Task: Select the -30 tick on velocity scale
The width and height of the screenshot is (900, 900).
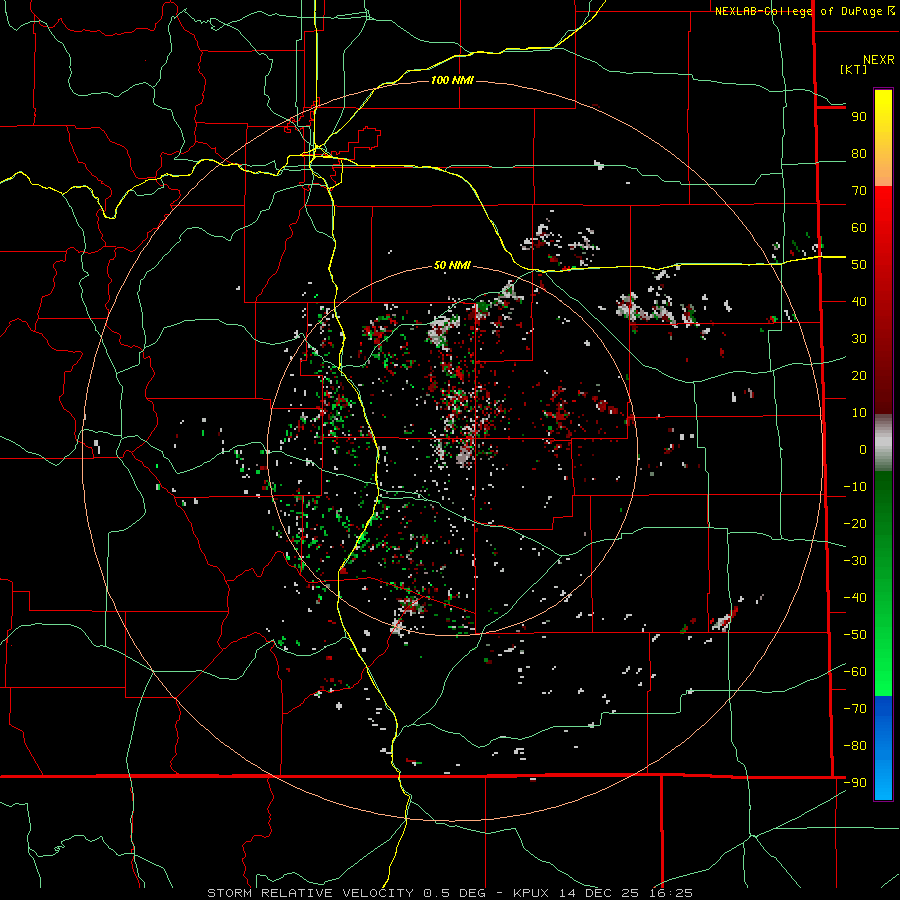Action: tap(855, 561)
